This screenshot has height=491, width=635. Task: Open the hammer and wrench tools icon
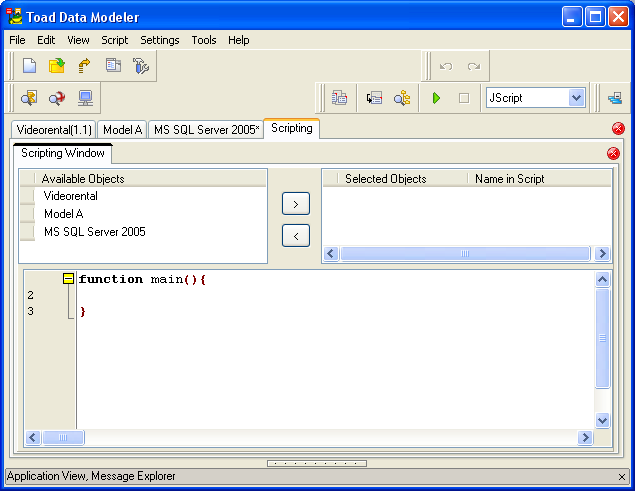141,66
